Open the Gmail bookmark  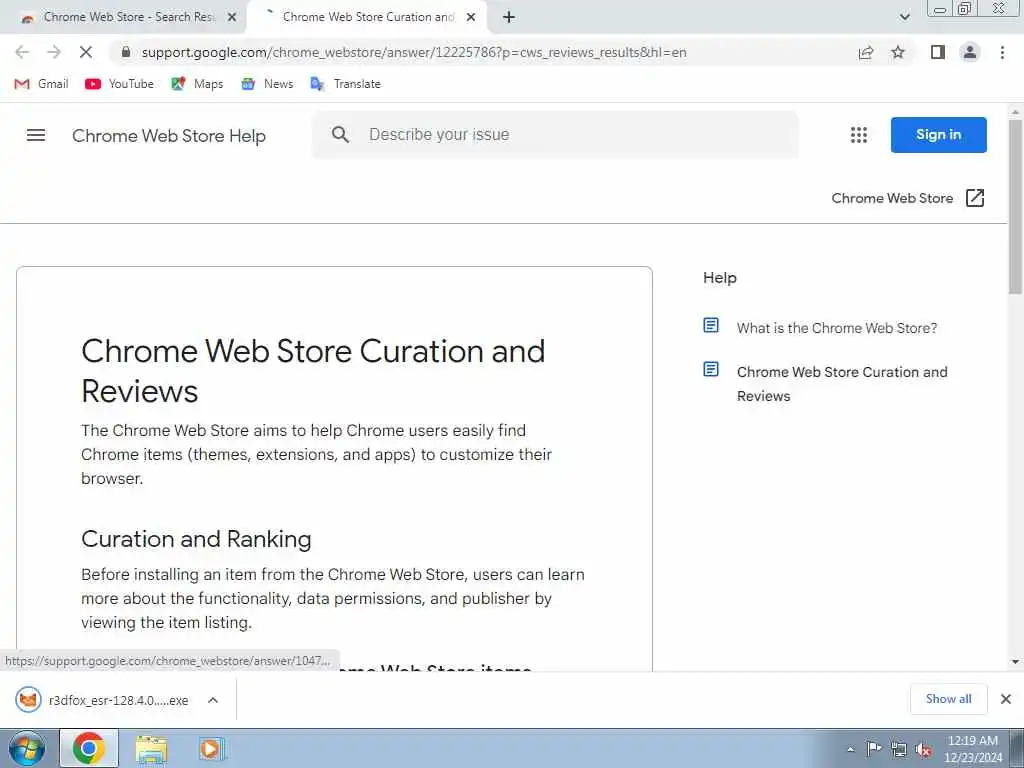tap(41, 84)
